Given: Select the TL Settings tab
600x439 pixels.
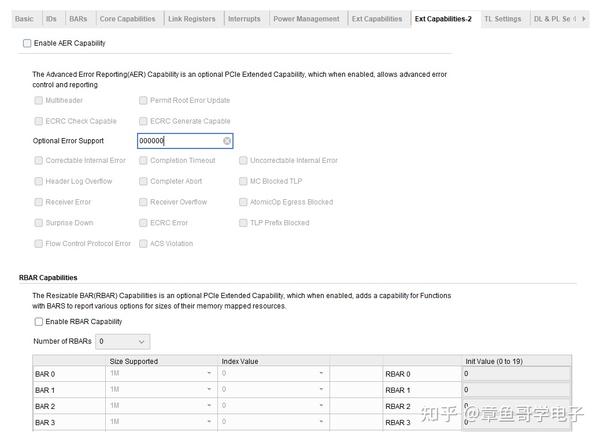Looking at the screenshot, I should [503, 19].
